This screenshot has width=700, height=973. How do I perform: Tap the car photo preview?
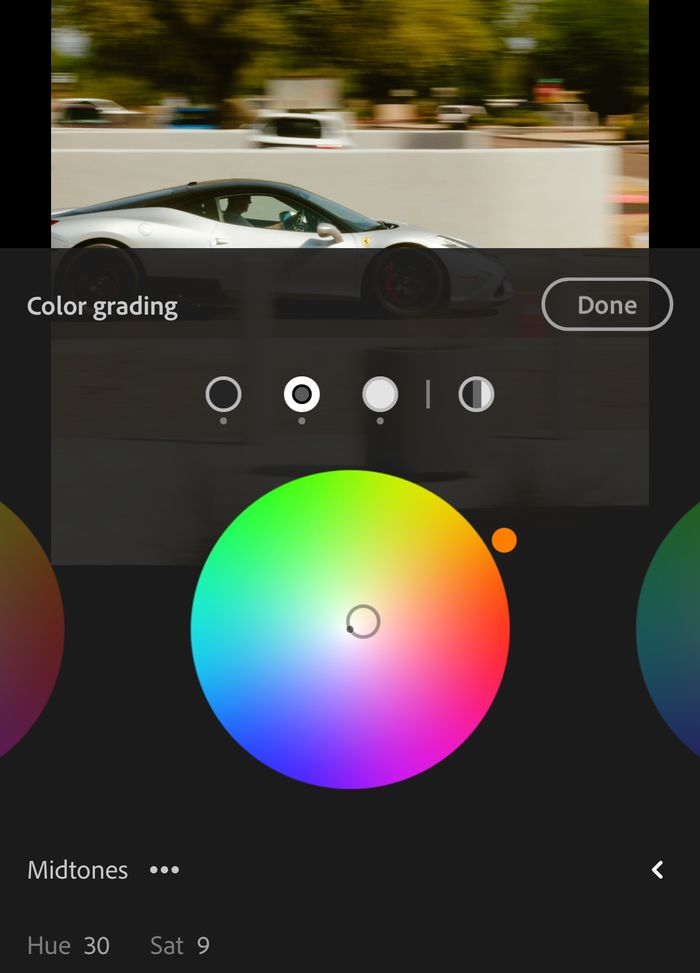349,124
